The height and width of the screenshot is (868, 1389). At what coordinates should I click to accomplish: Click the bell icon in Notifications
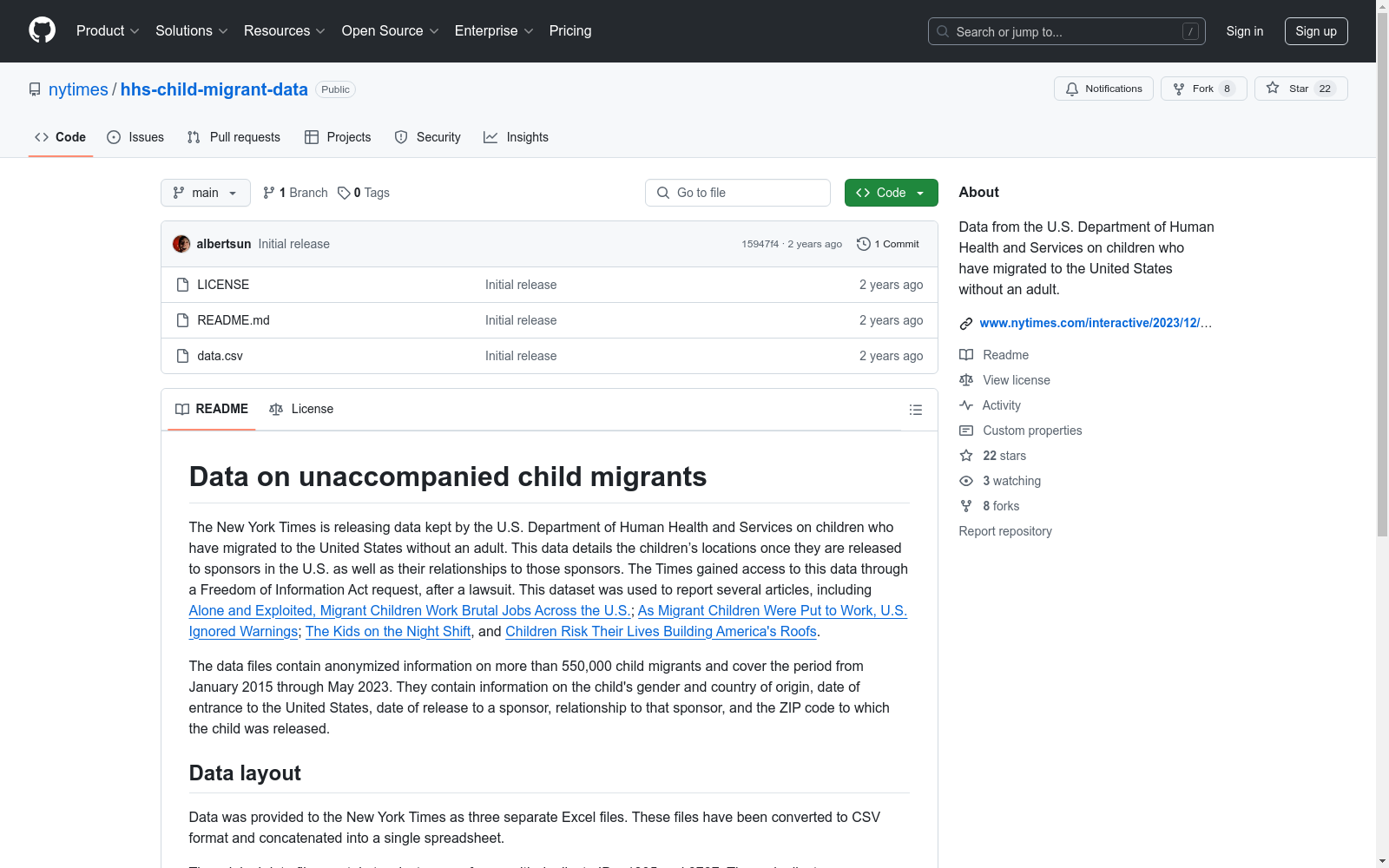(1072, 89)
